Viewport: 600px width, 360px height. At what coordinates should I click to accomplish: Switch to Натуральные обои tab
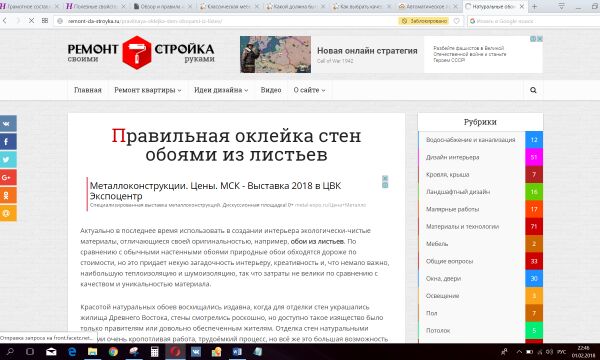(x=494, y=7)
